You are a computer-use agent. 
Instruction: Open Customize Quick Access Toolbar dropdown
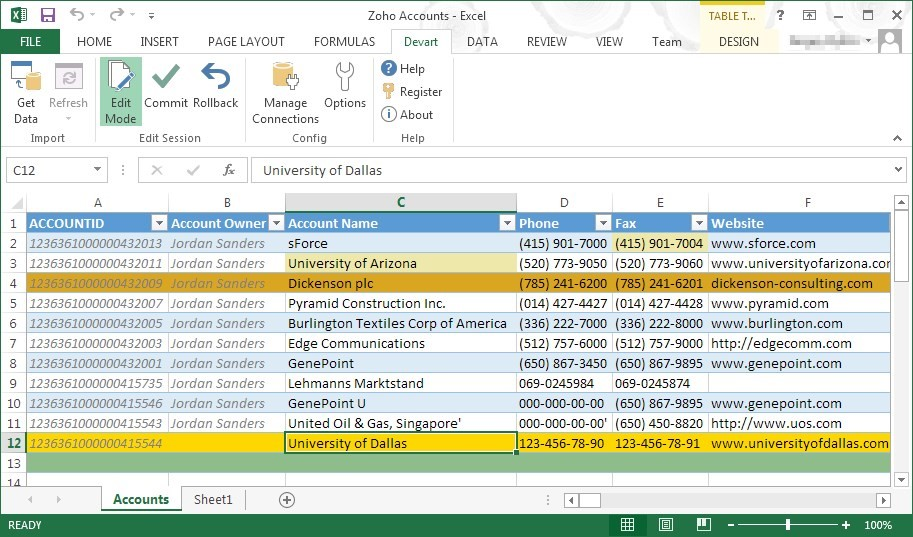[x=151, y=16]
